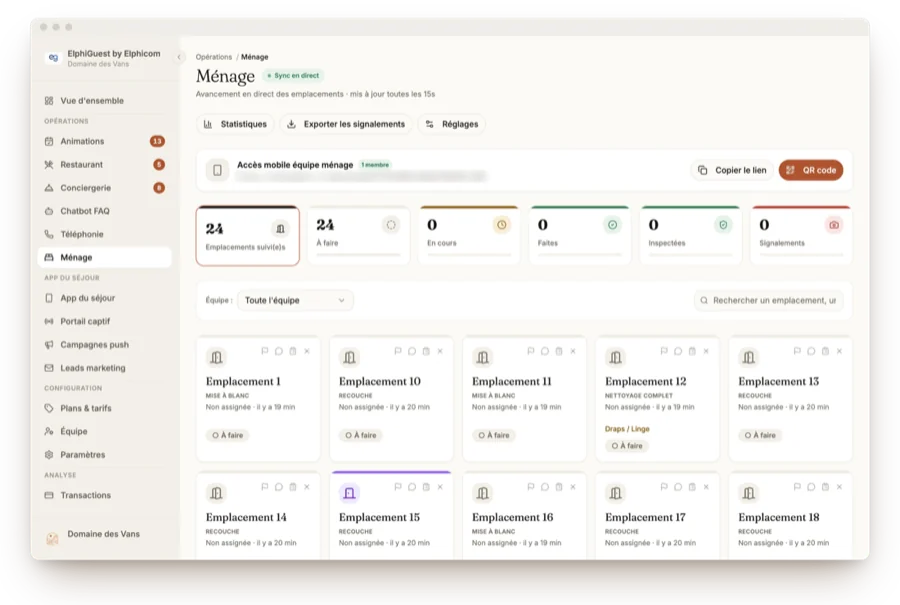Click the mobile phone icon beside Accès mobile
The image size is (900, 605).
[x=218, y=170]
